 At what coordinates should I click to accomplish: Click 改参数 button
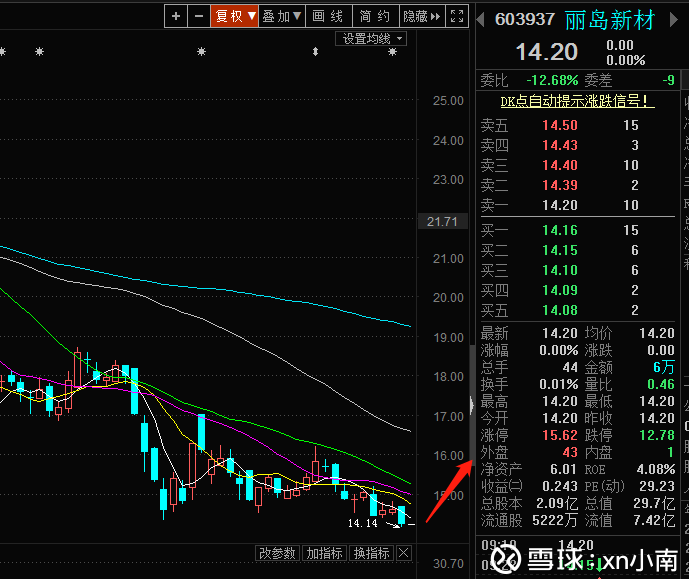(277, 553)
